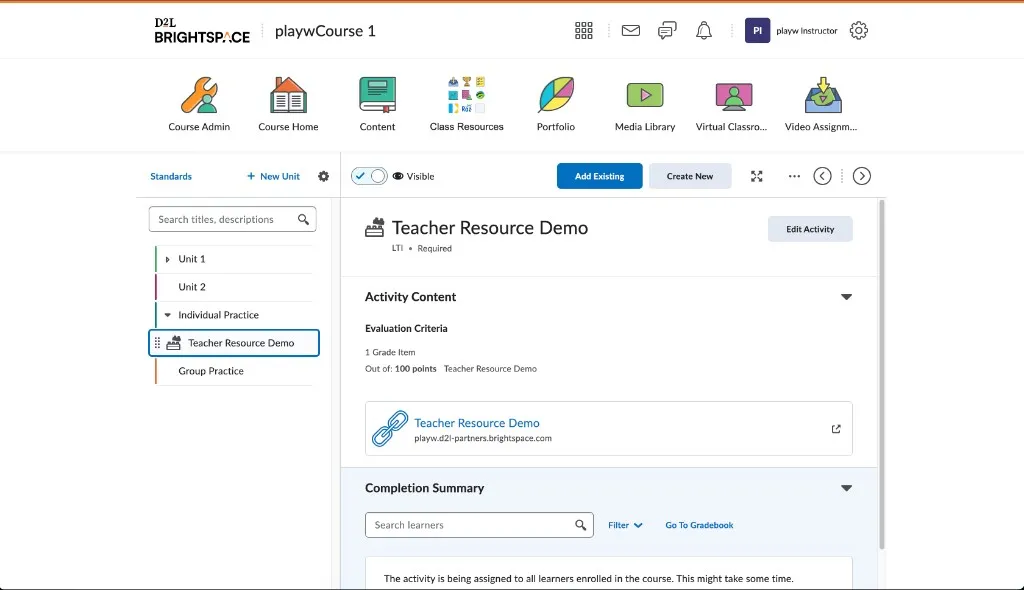Open more options ellipsis menu
Screen dimensions: 1024x590
click(x=794, y=176)
